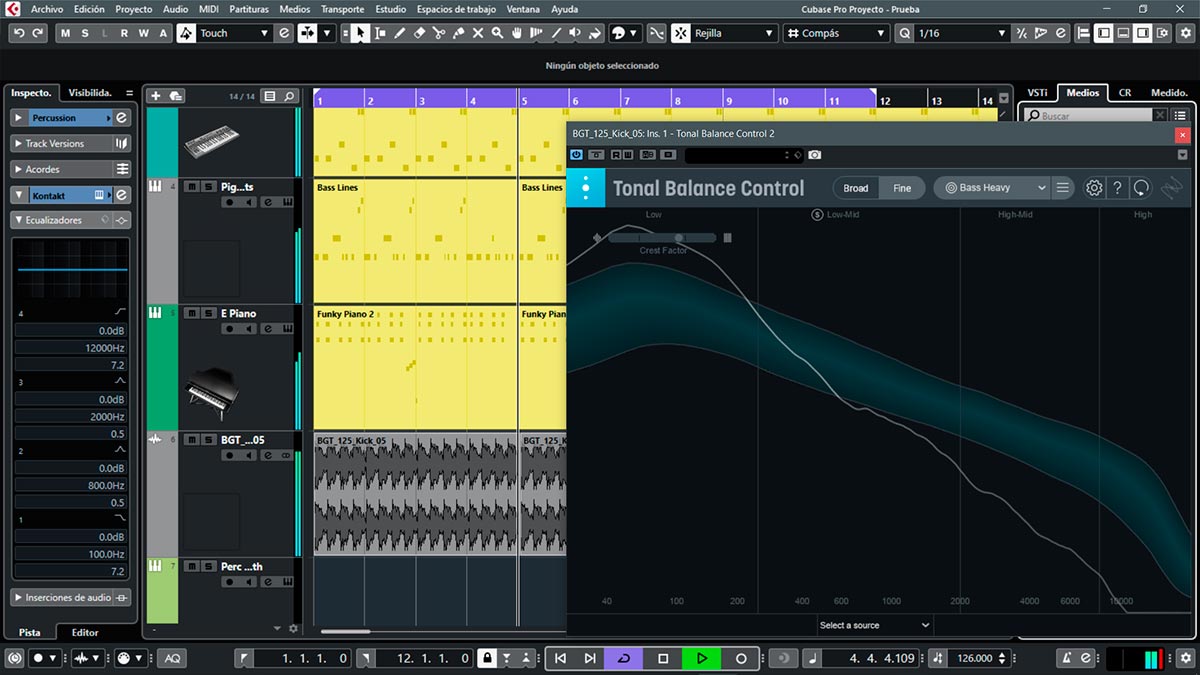Screen dimensions: 1200x675
Task: Expand the Inserciones de audio section
Action: [x=72, y=597]
